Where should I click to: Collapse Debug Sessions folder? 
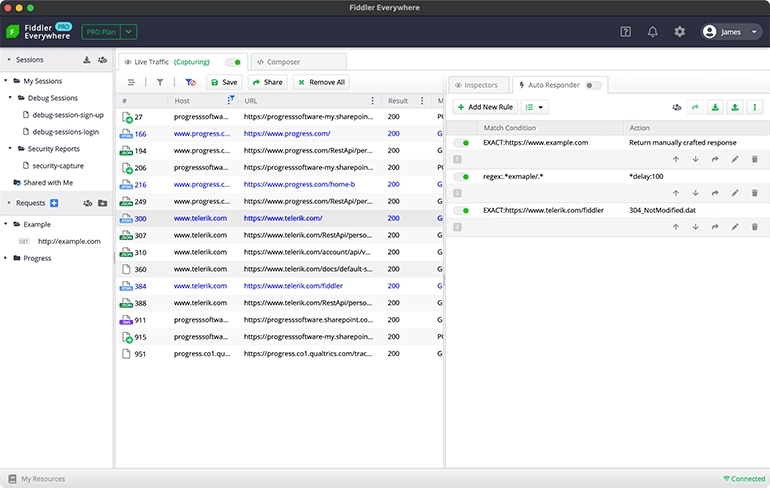(x=10, y=98)
